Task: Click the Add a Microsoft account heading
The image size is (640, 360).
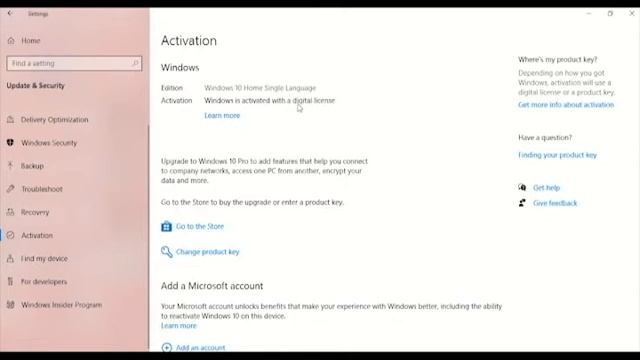Action: [x=212, y=286]
